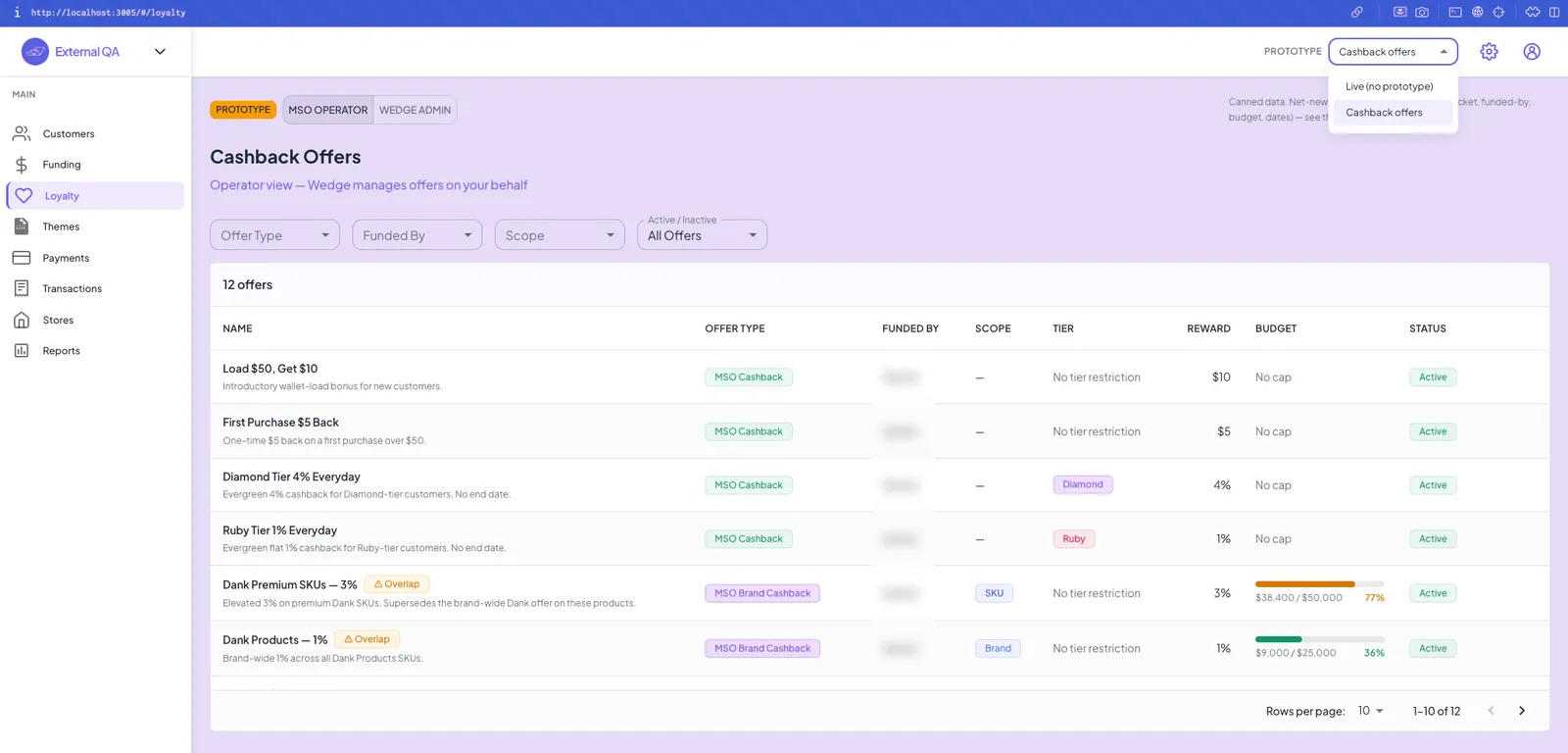1568x753 pixels.
Task: Click the Customers people icon in sidebar
Action: coord(22,133)
